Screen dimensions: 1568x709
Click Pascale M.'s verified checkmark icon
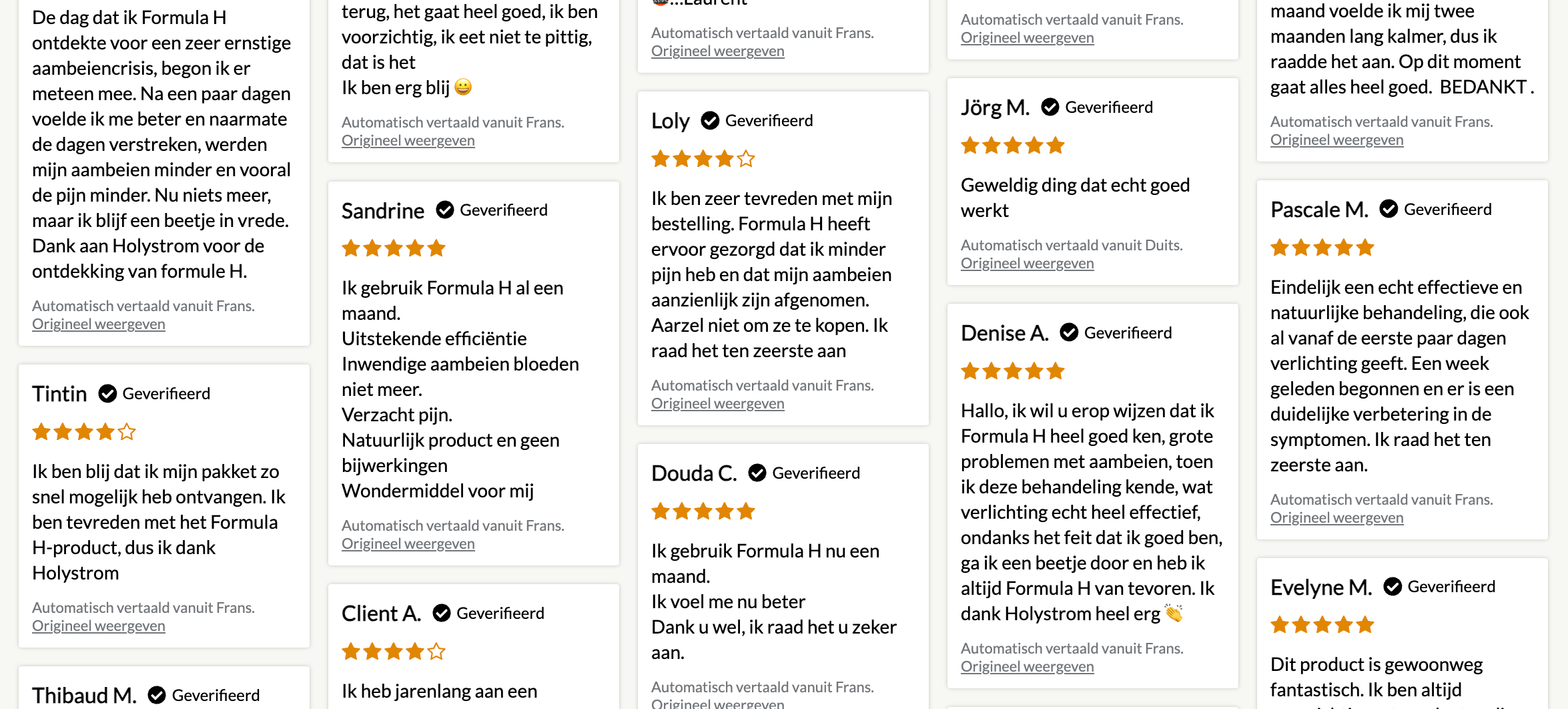1389,210
